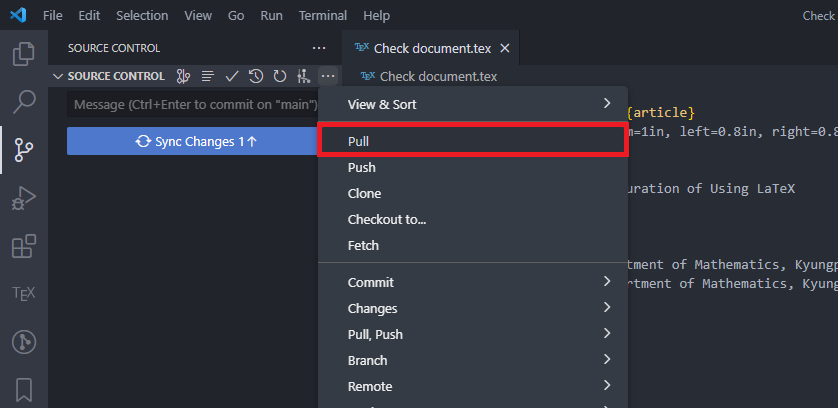
Task: Open the Explorer view in activity bar
Action: [x=24, y=53]
